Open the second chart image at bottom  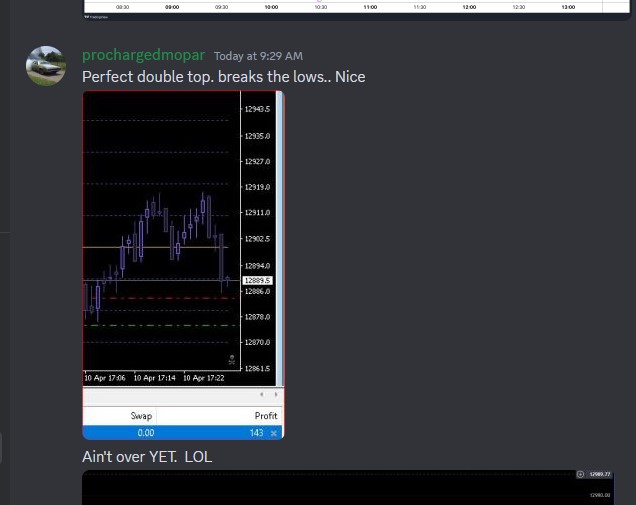(x=348, y=488)
